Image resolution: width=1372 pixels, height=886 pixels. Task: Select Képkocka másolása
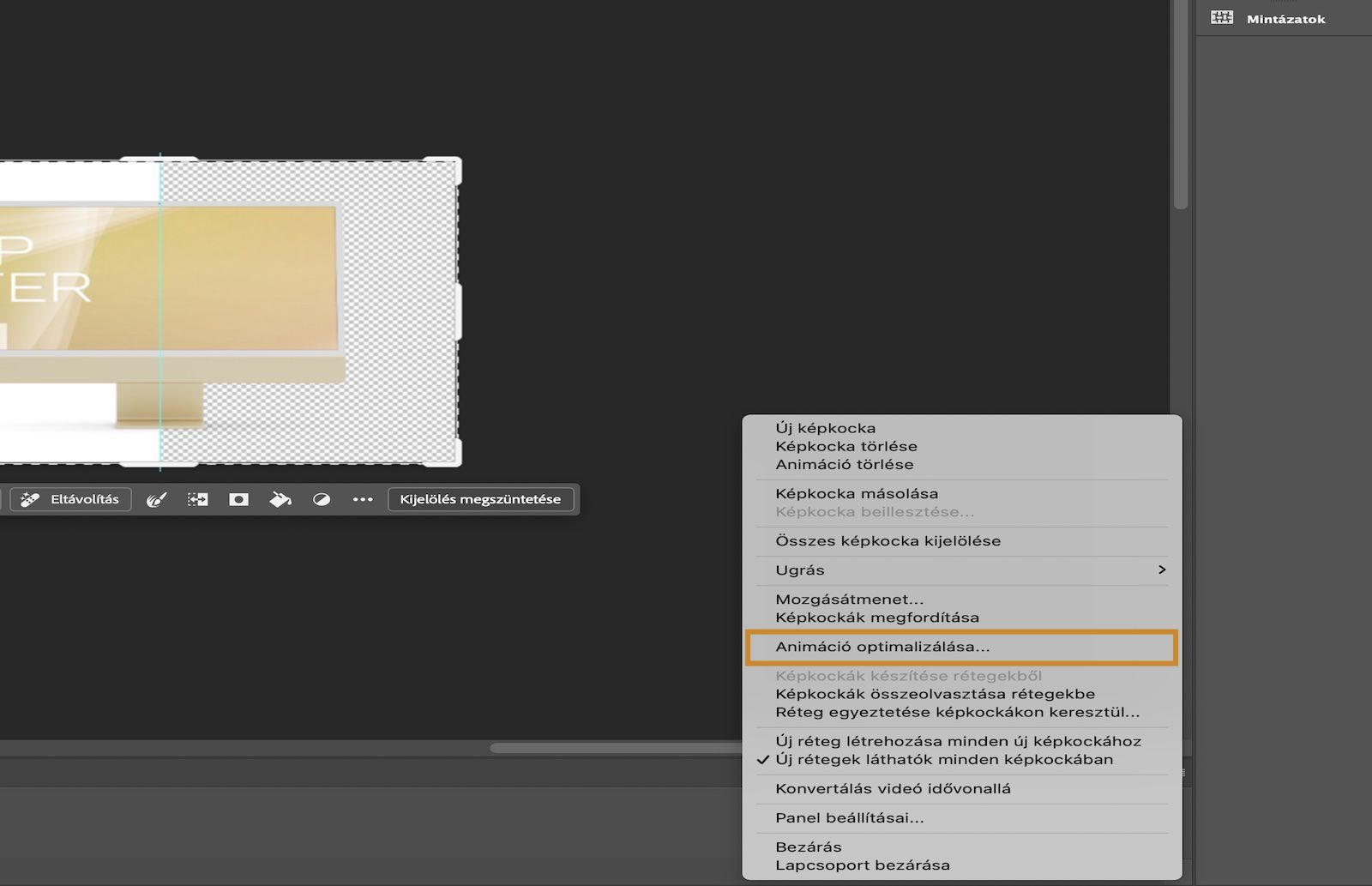tap(962, 493)
